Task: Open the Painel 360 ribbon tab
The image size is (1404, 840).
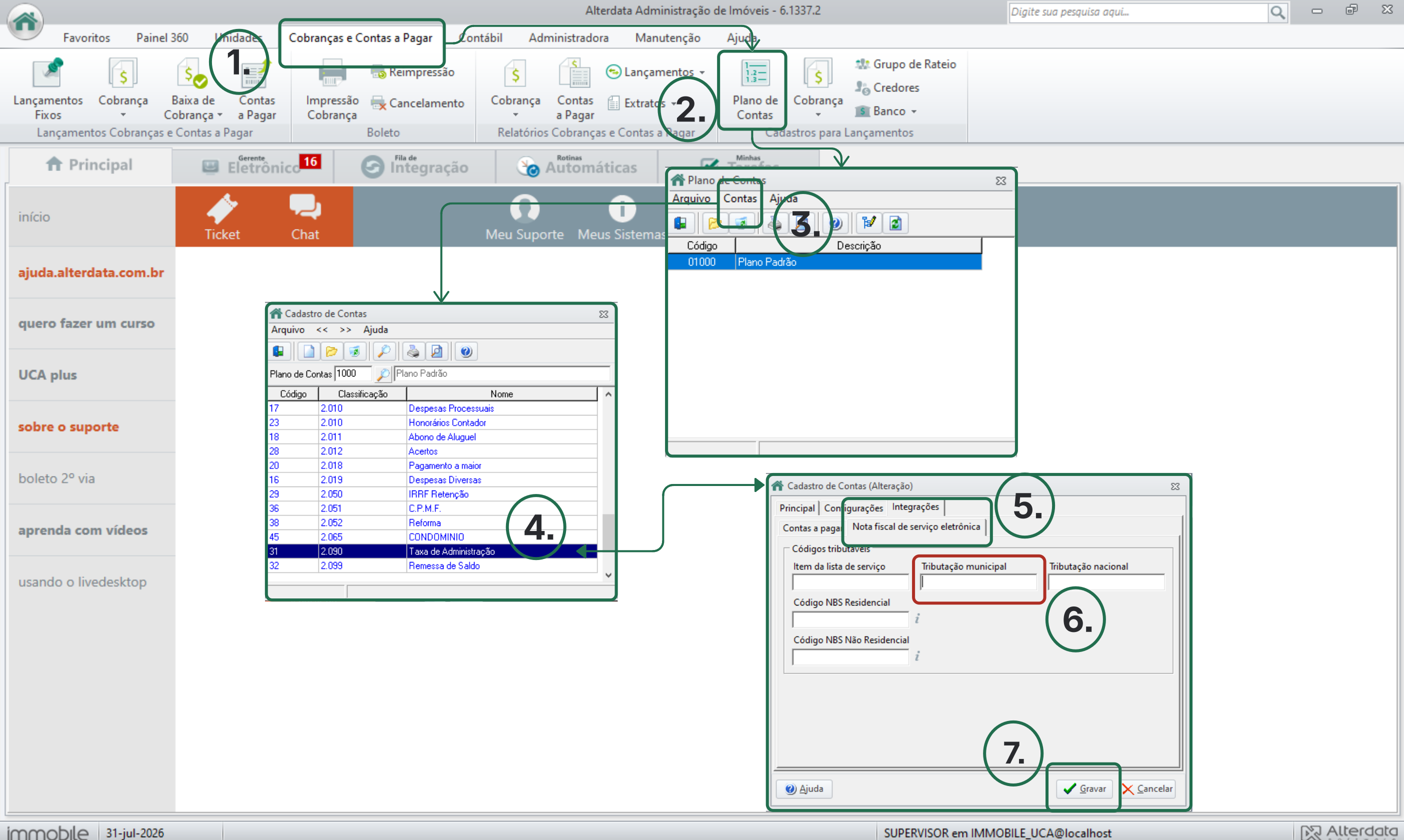Action: 162,38
